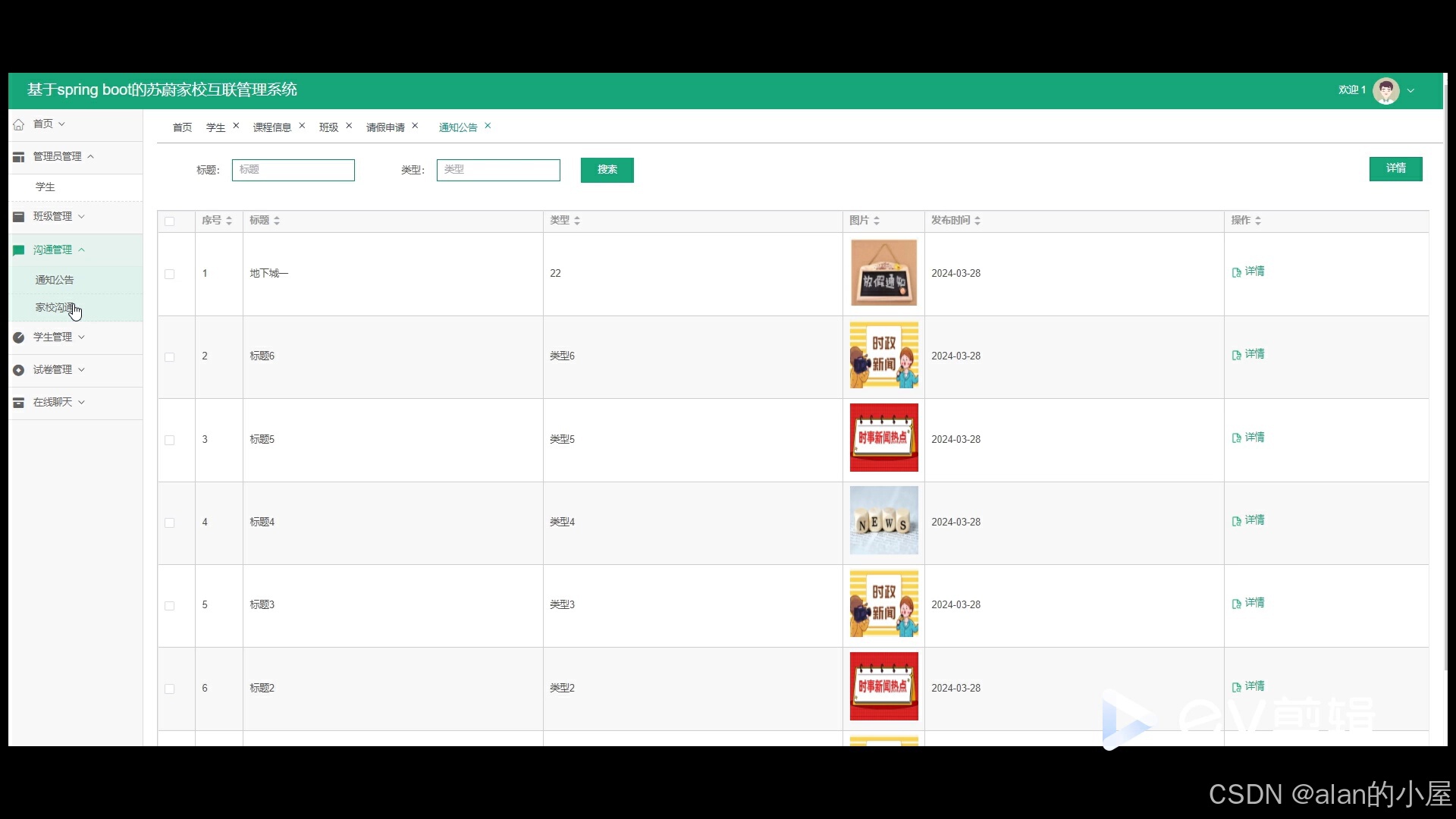Click the 班级管理 sidebar icon
This screenshot has width=1456, height=819.
(19, 217)
